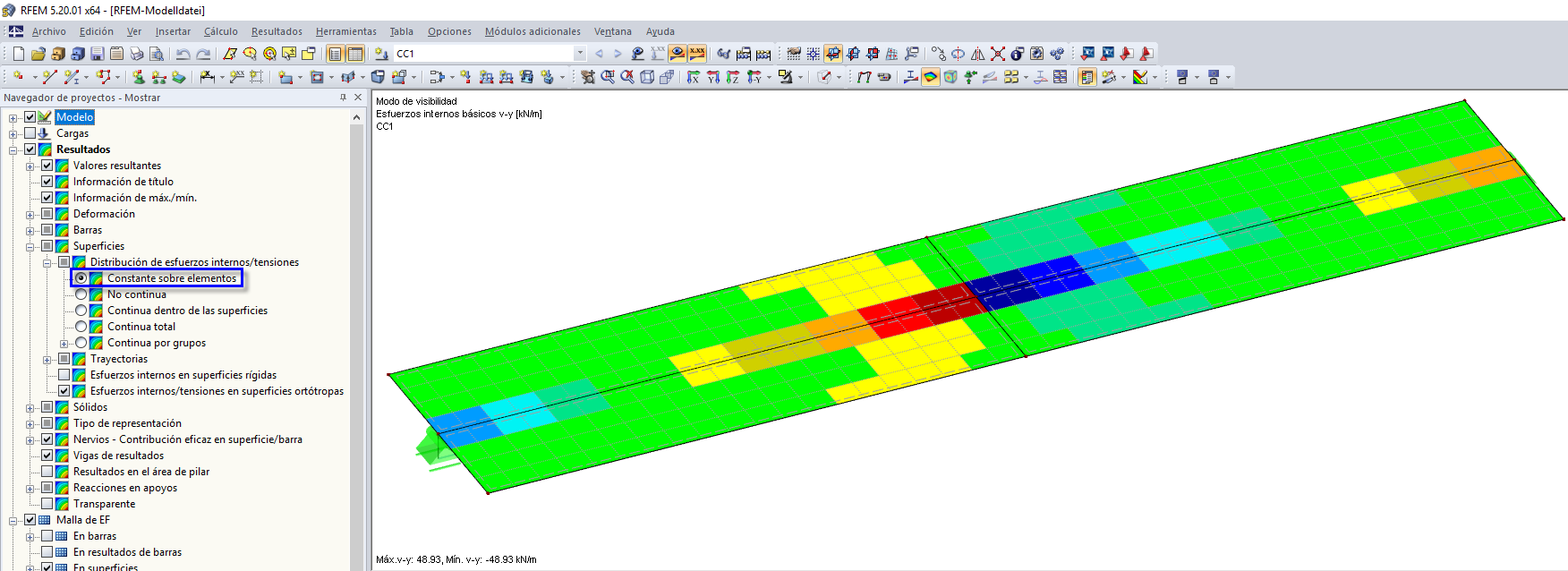Image resolution: width=1568 pixels, height=571 pixels.
Task: Expand the Modelo tree node
Action: (x=13, y=117)
